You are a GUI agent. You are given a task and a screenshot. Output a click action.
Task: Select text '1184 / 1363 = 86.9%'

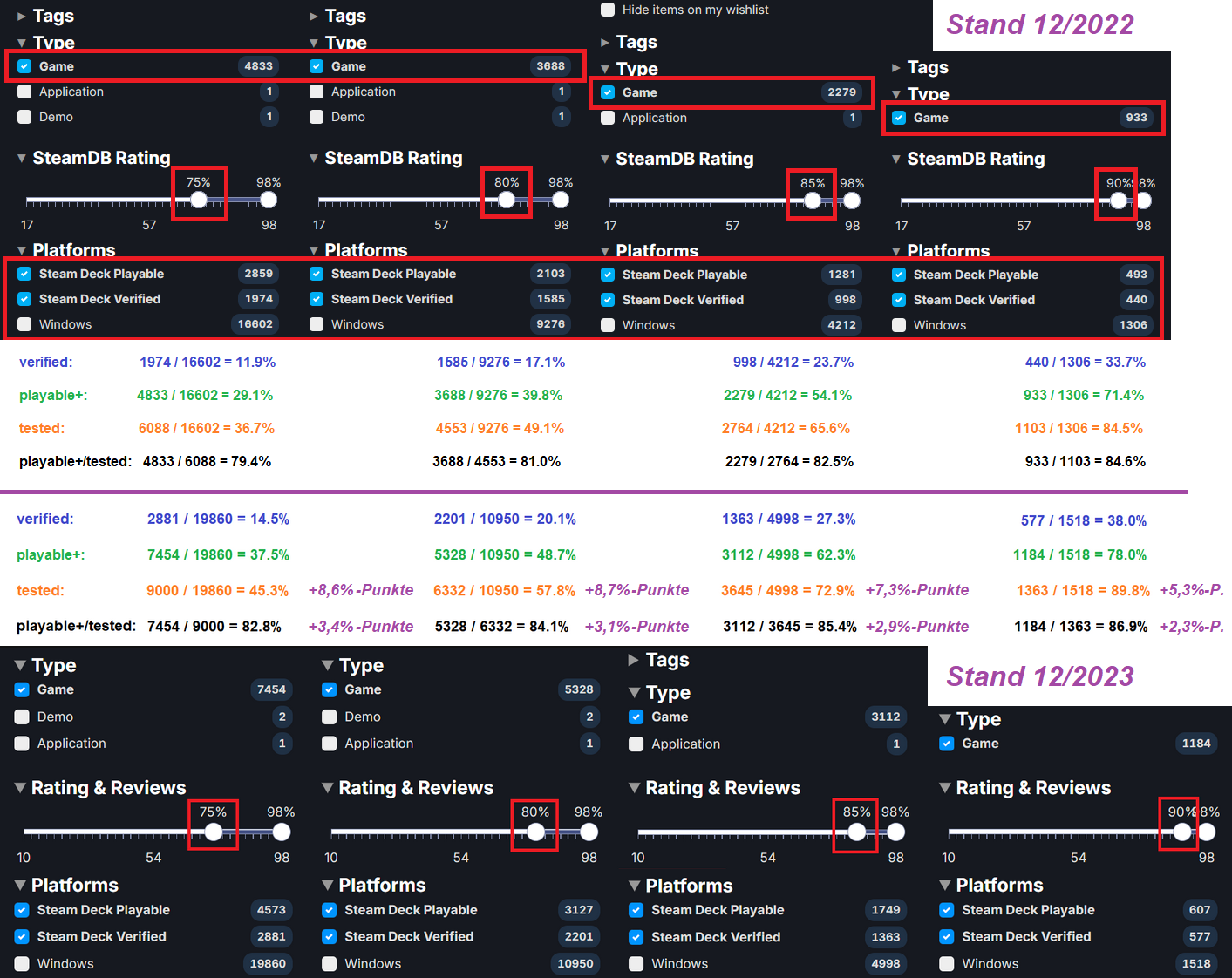[1081, 626]
